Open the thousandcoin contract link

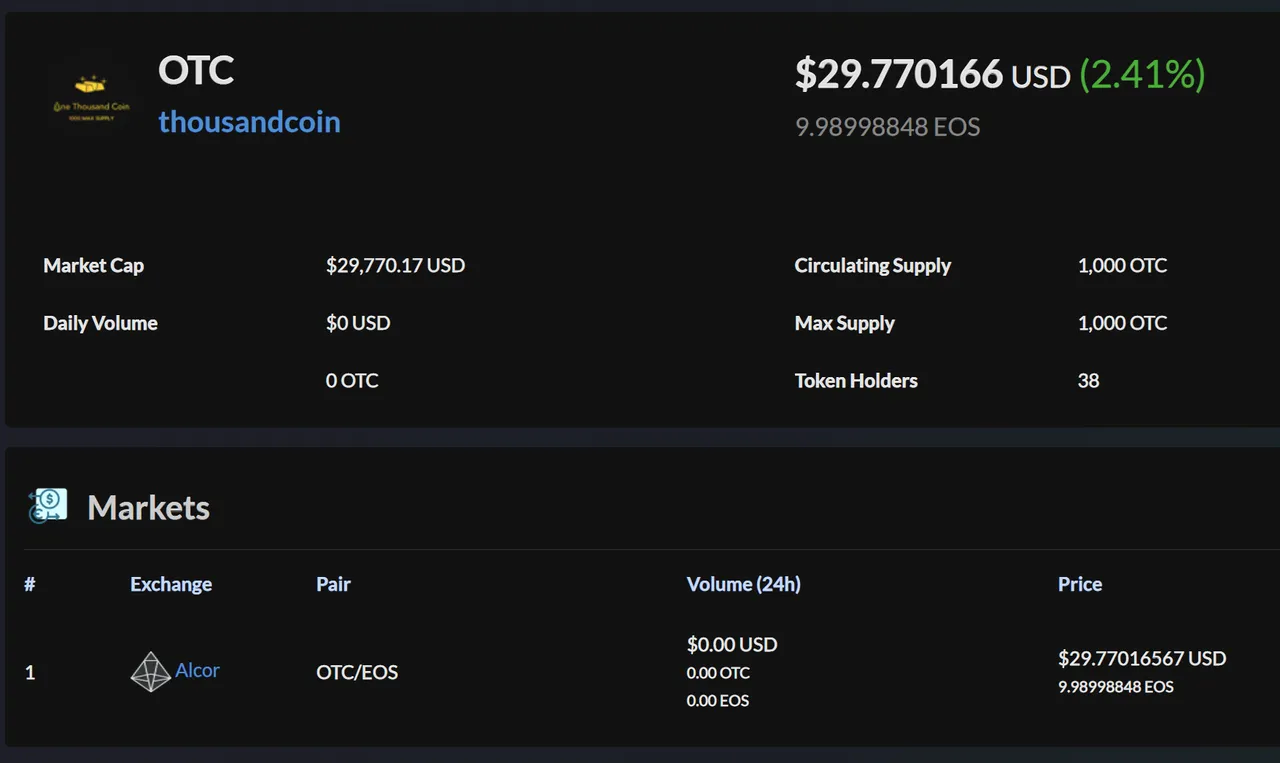249,122
